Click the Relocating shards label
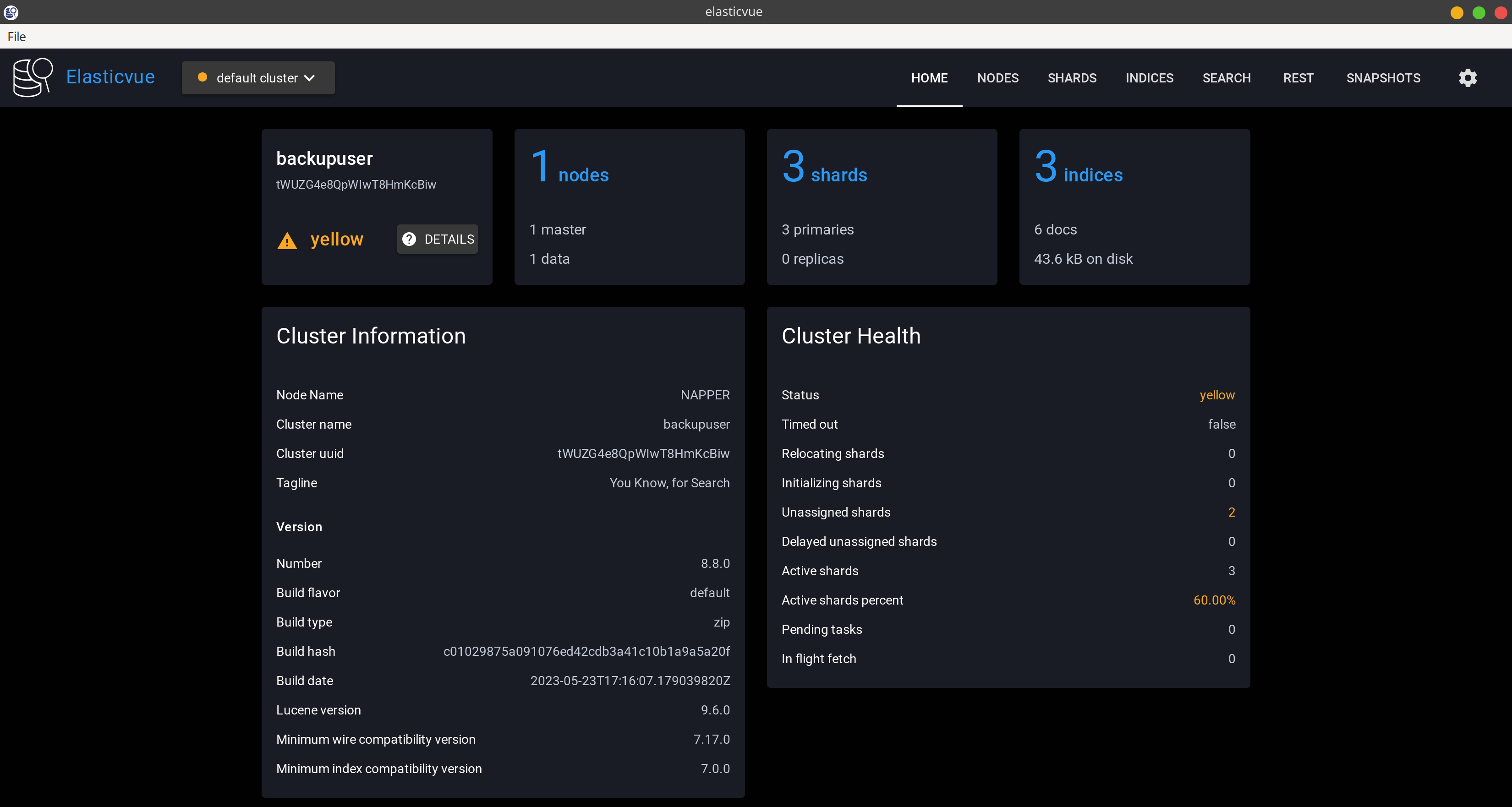 point(833,454)
